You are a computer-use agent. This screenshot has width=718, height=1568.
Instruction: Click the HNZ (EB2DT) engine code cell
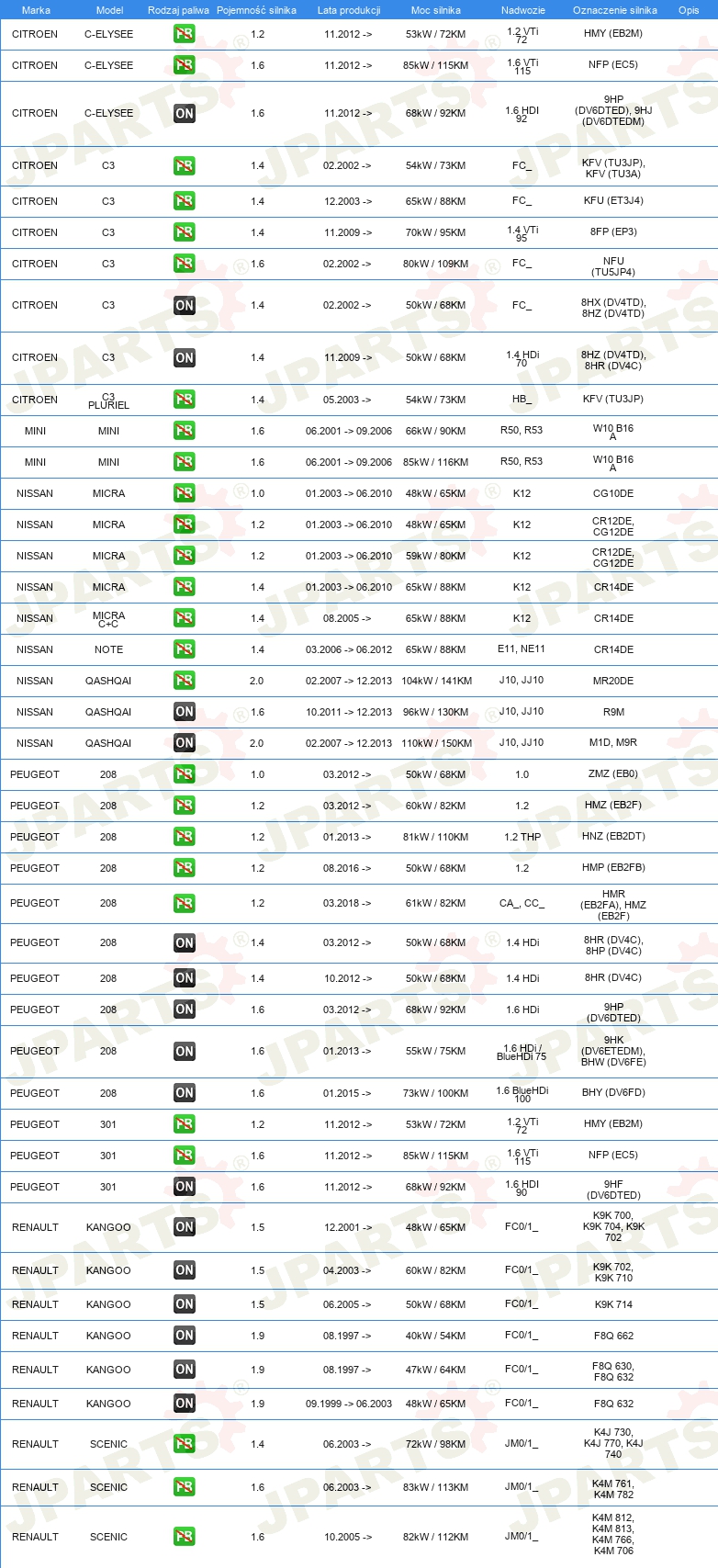[613, 837]
